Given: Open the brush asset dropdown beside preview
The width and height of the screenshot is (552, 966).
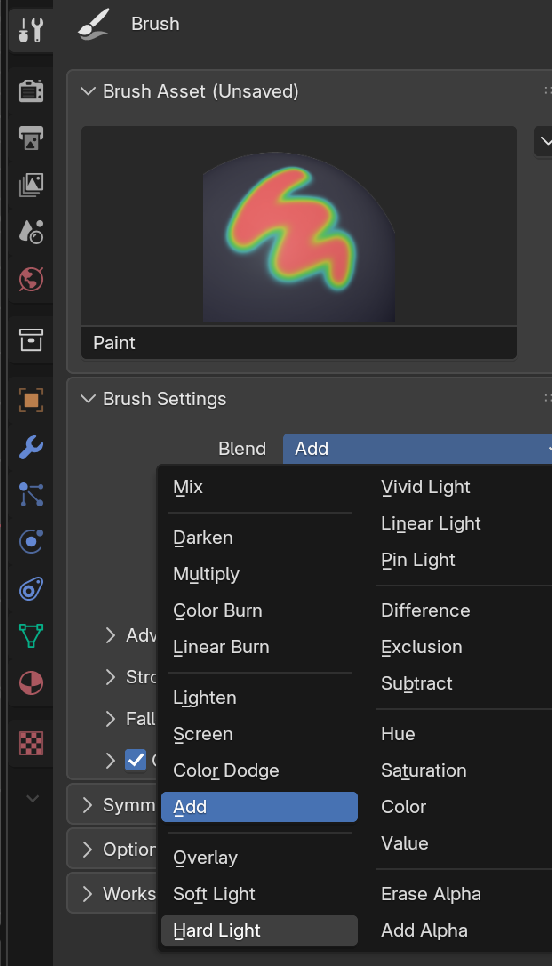Looking at the screenshot, I should (543, 142).
